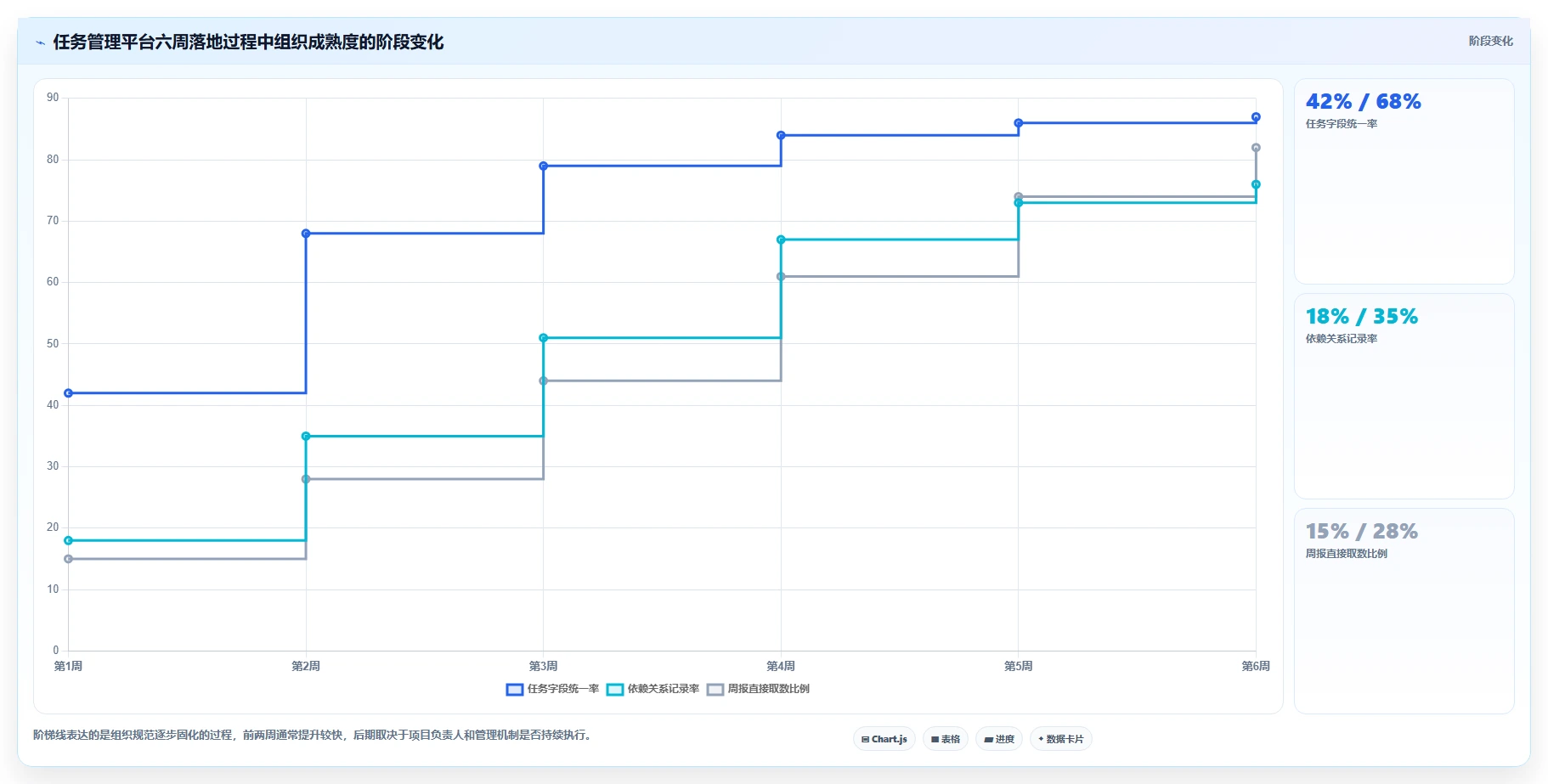Click the 任务字段统一率 caption in the stat card
The height and width of the screenshot is (784, 1548).
pyautogui.click(x=1342, y=124)
